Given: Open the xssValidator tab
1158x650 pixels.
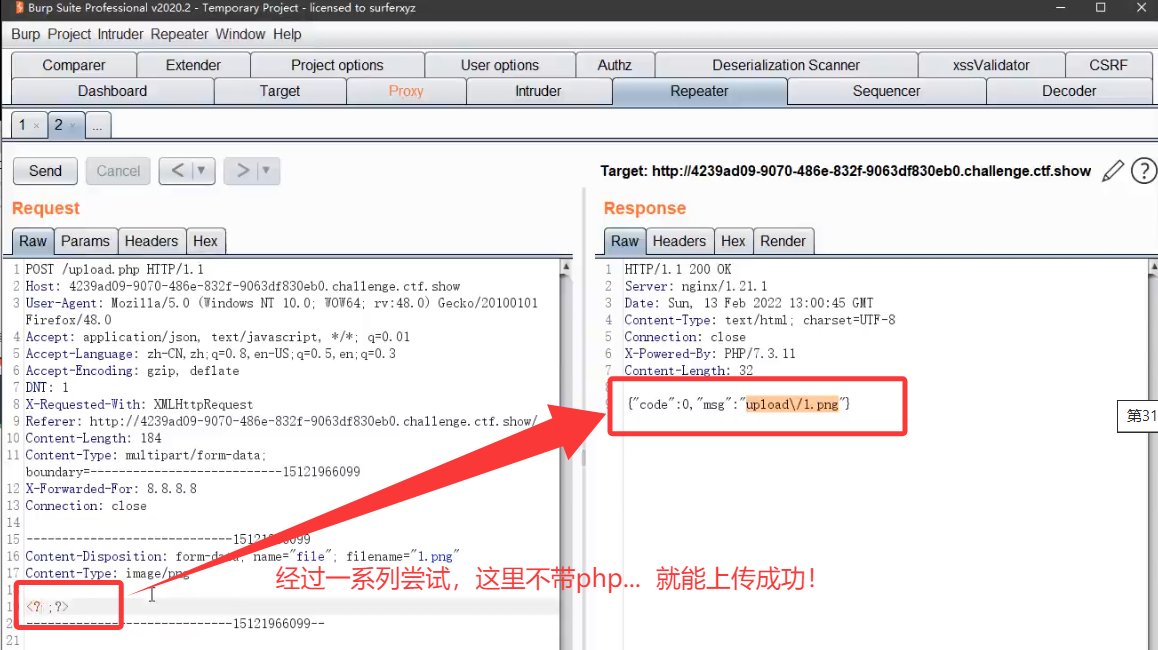Looking at the screenshot, I should [991, 65].
